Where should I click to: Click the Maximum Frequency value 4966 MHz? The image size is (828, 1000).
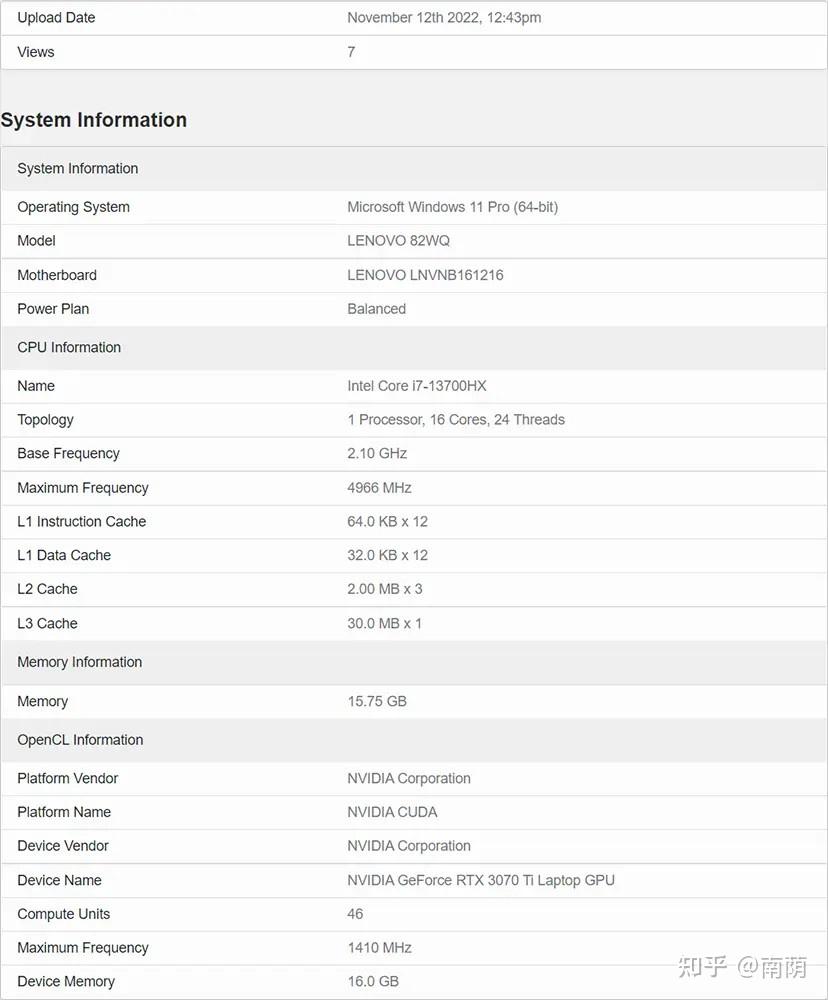pos(379,487)
